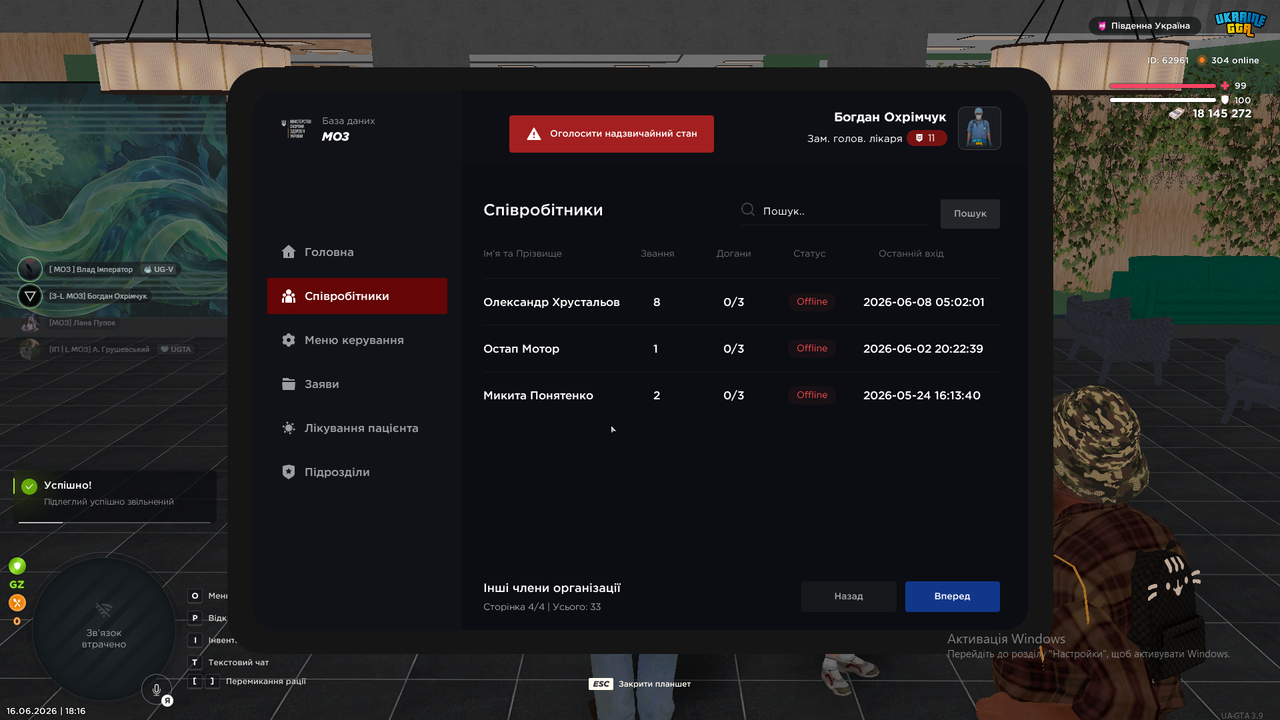
Task: Click the UG-V tag beside Влад Імператор
Action: (159, 269)
